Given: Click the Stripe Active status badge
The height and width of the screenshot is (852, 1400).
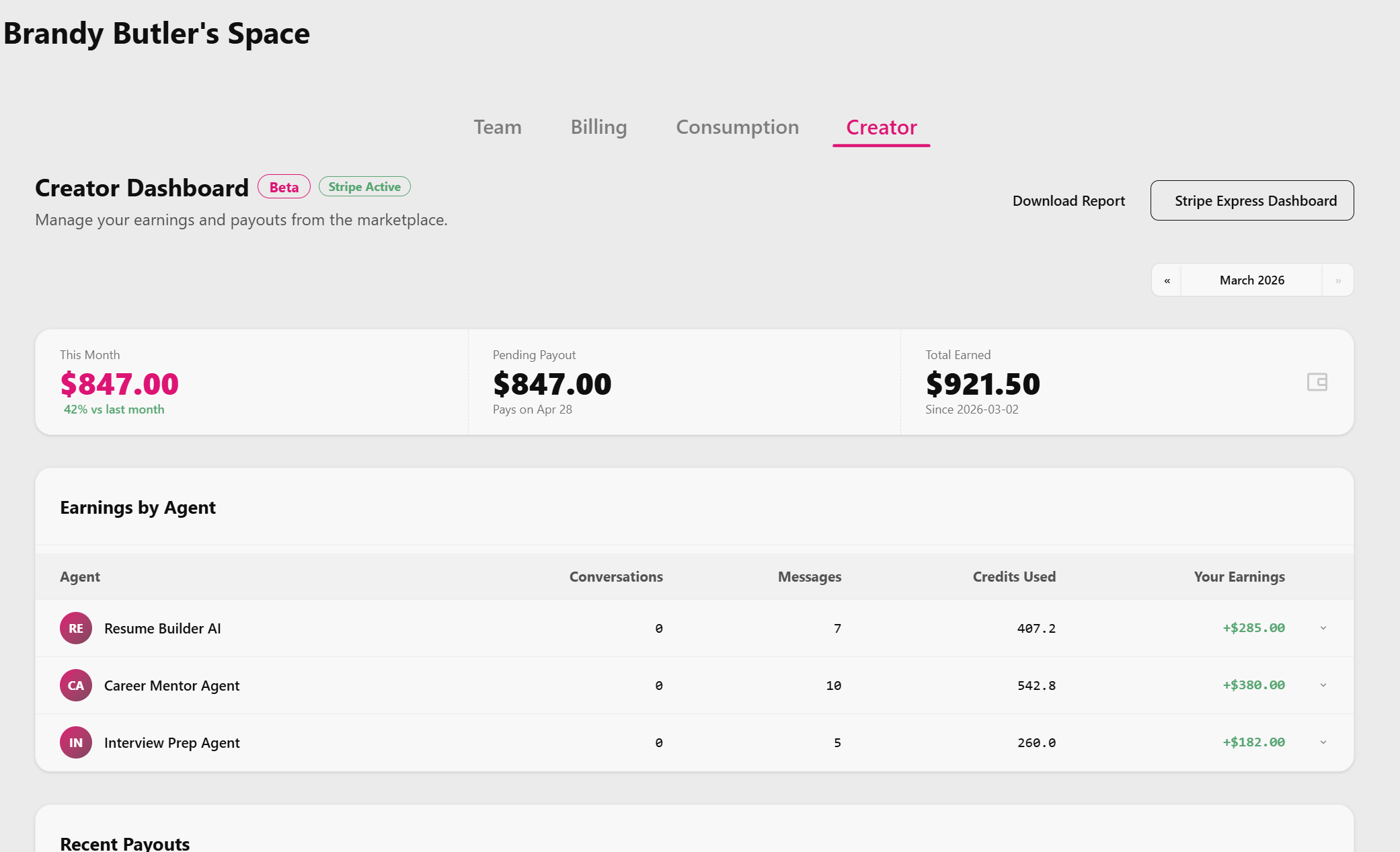Looking at the screenshot, I should point(364,186).
